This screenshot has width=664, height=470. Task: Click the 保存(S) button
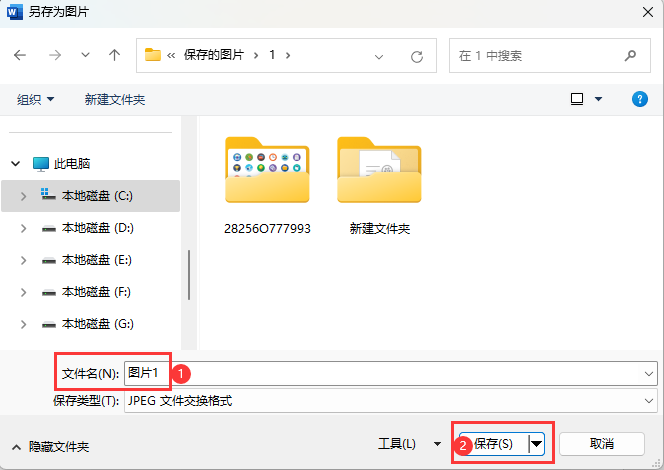point(494,444)
